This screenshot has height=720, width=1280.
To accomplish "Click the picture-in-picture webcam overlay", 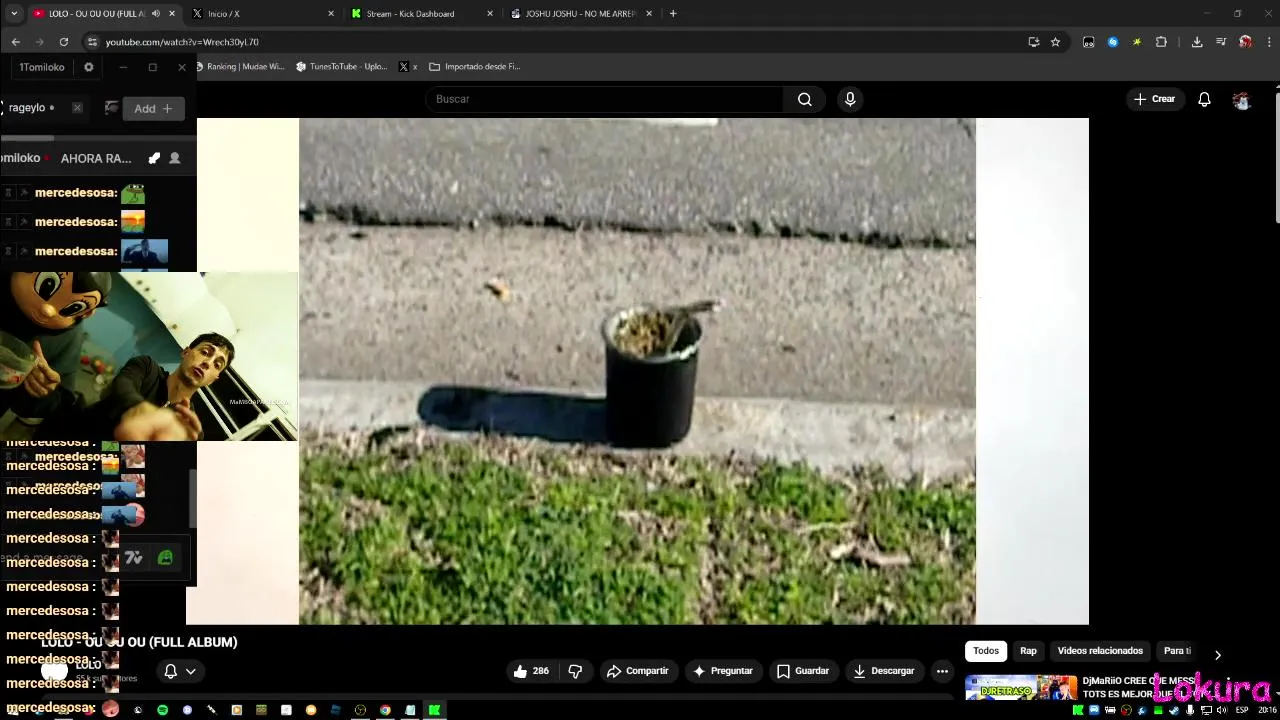I will [x=149, y=356].
